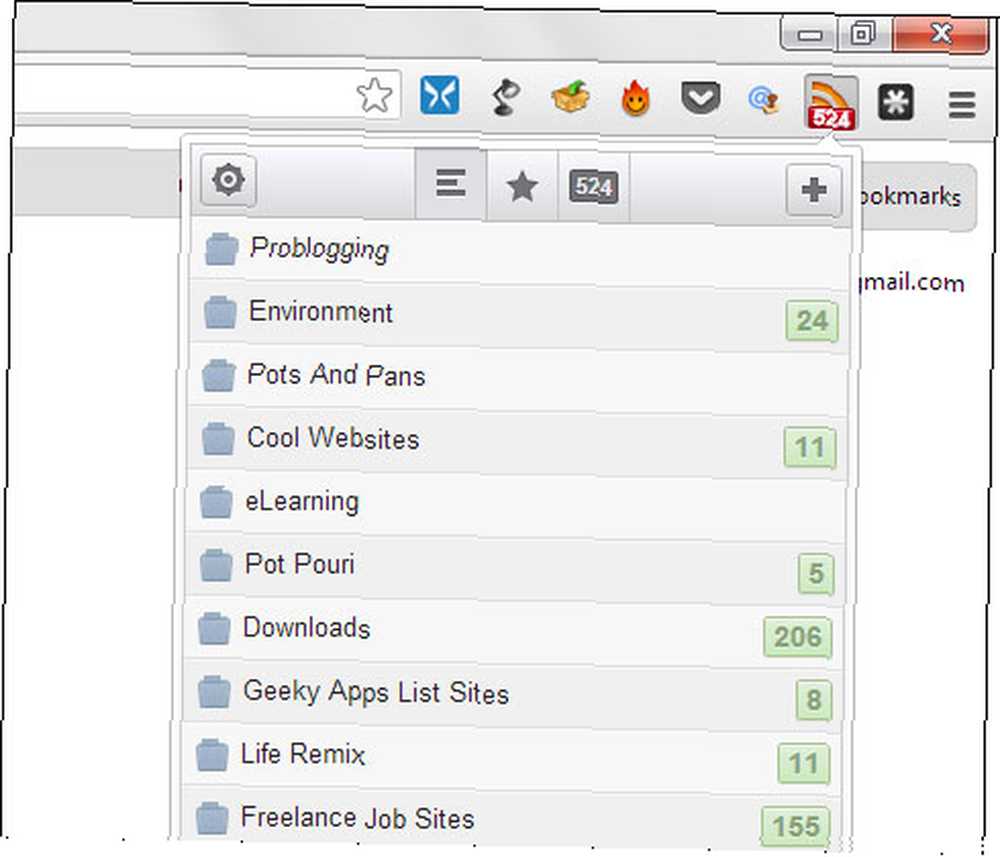The image size is (1000, 857).
Task: Click the folder icon beside Environment
Action: coord(220,312)
